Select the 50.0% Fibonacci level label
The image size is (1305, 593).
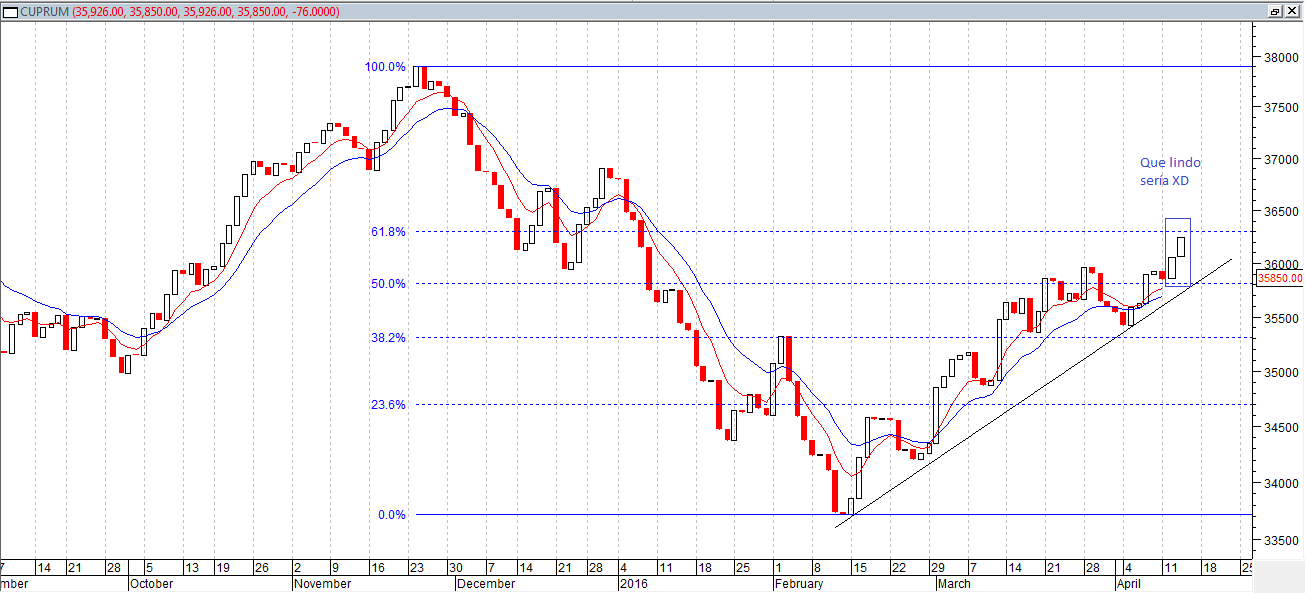point(388,284)
